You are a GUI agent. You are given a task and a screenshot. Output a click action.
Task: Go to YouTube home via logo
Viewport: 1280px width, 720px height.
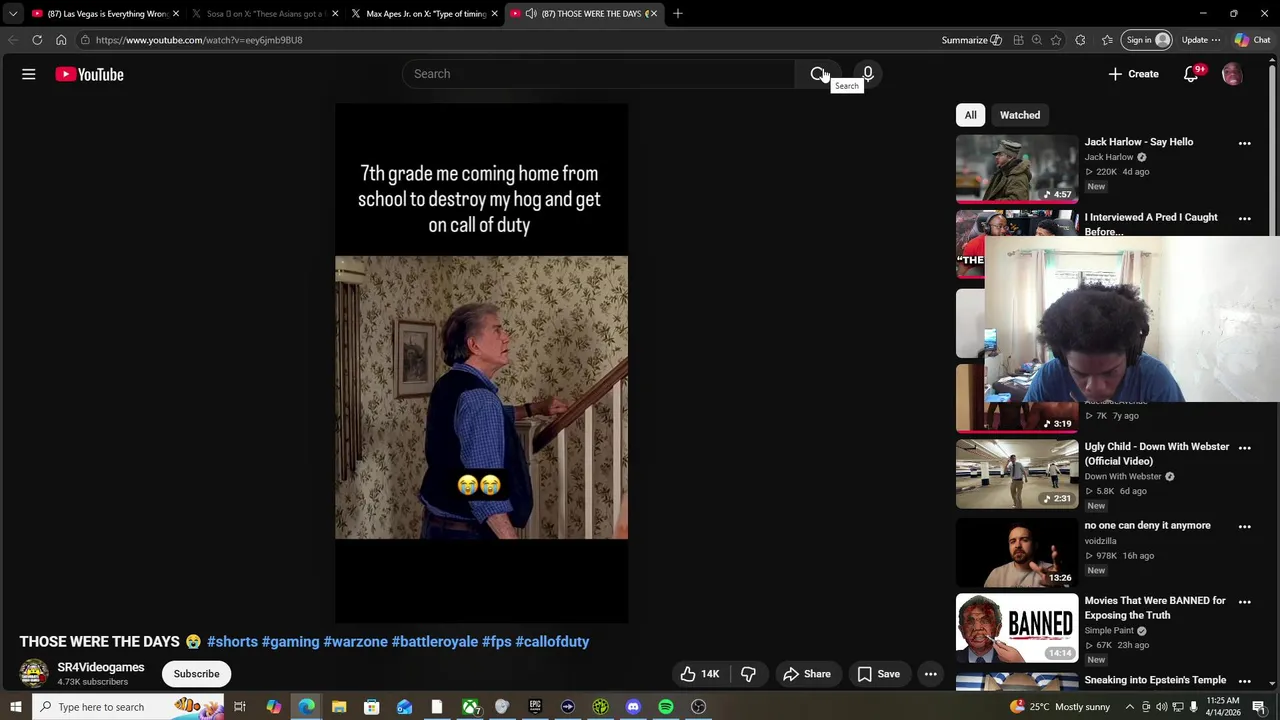coord(89,74)
